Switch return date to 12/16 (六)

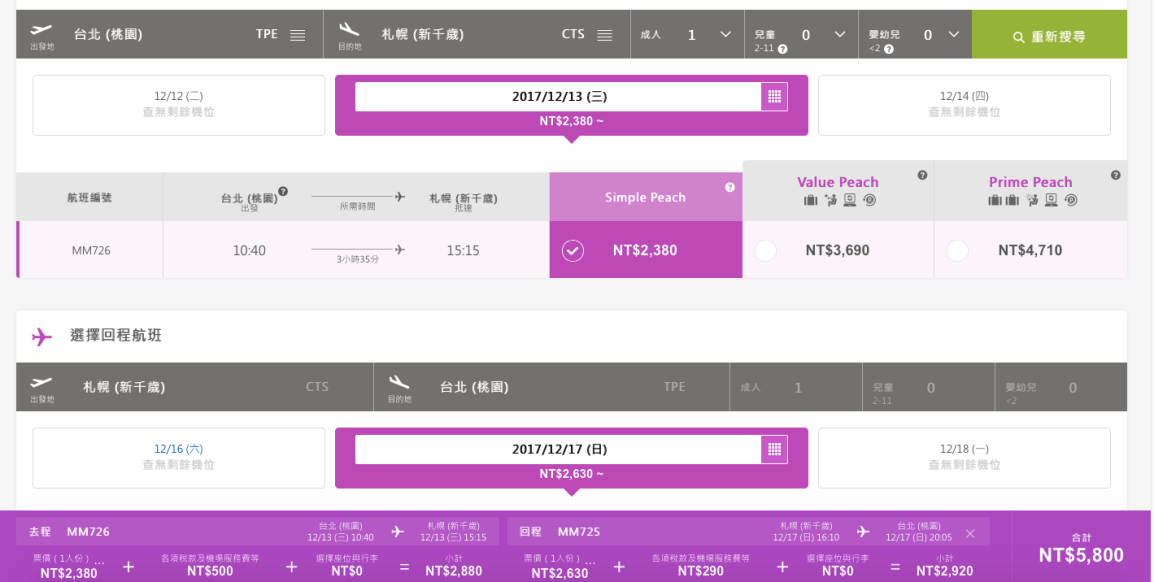coord(178,457)
